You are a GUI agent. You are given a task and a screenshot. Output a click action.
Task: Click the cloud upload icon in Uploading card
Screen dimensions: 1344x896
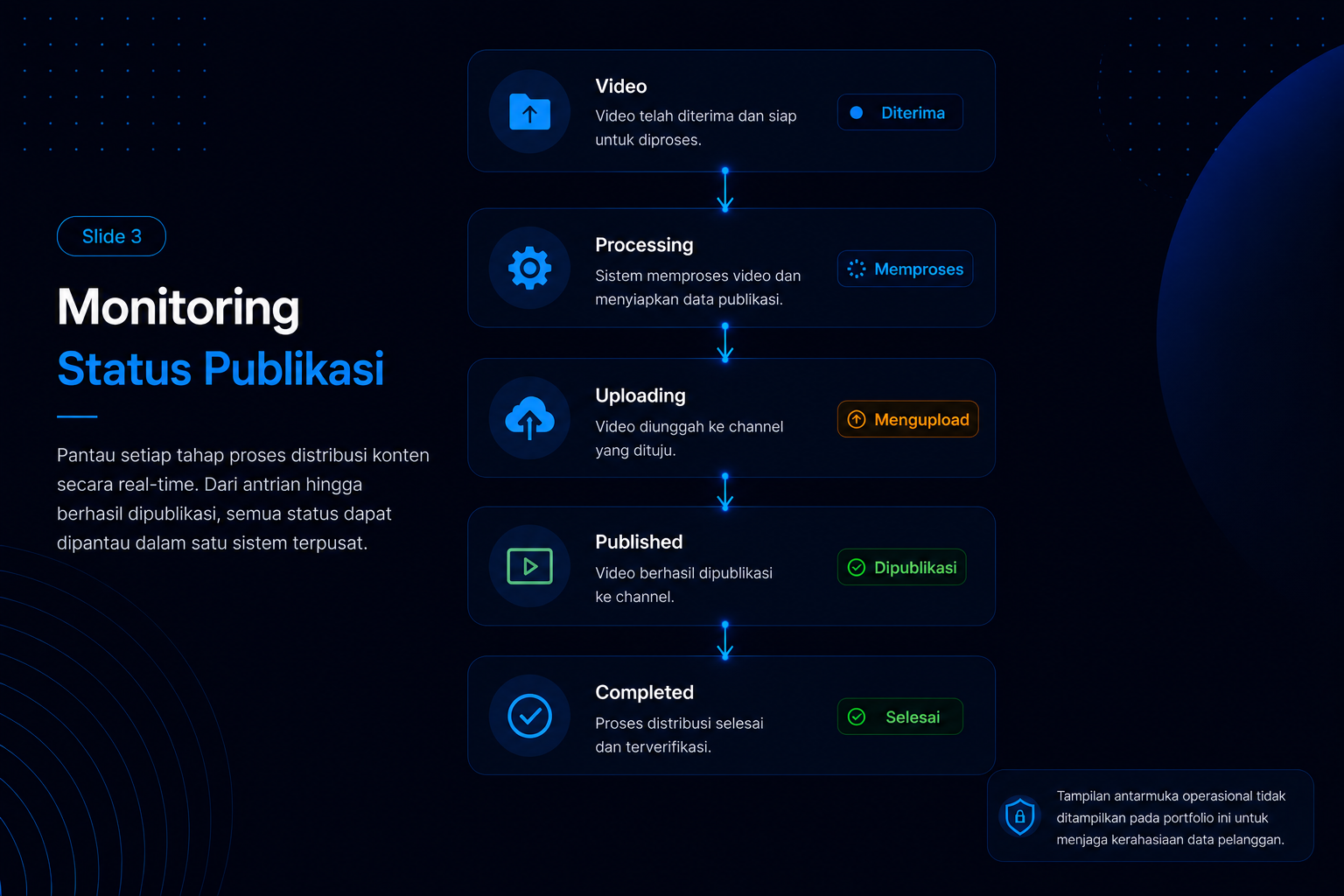[529, 418]
